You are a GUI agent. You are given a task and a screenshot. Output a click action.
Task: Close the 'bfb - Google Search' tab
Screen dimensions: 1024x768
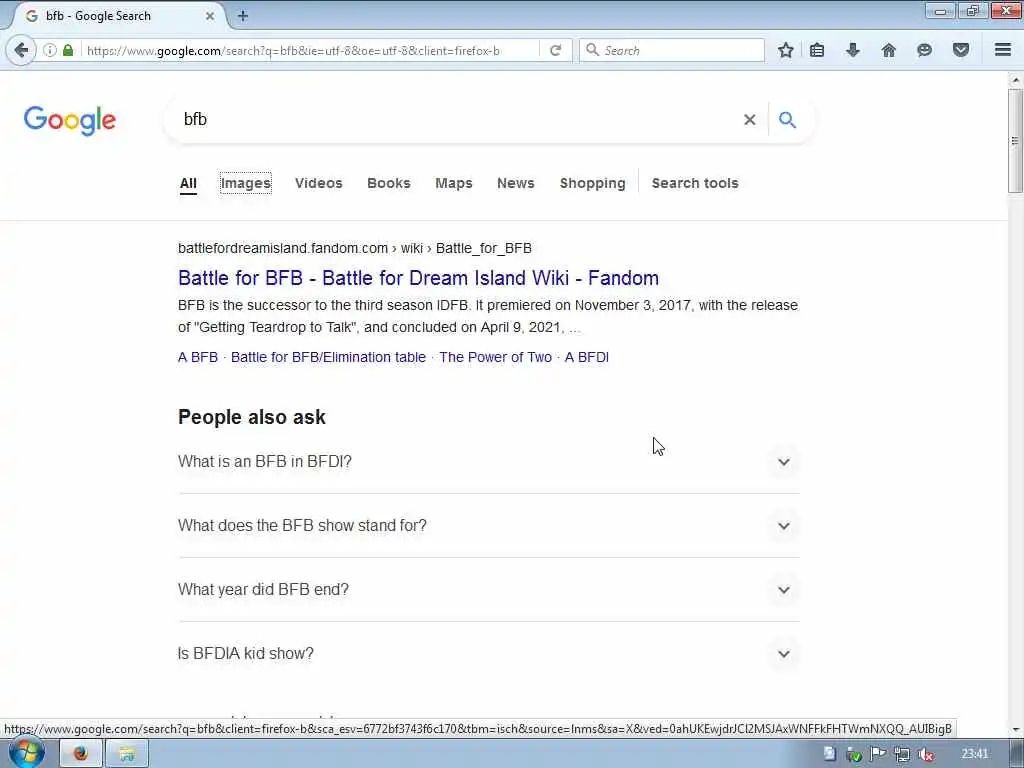(210, 16)
